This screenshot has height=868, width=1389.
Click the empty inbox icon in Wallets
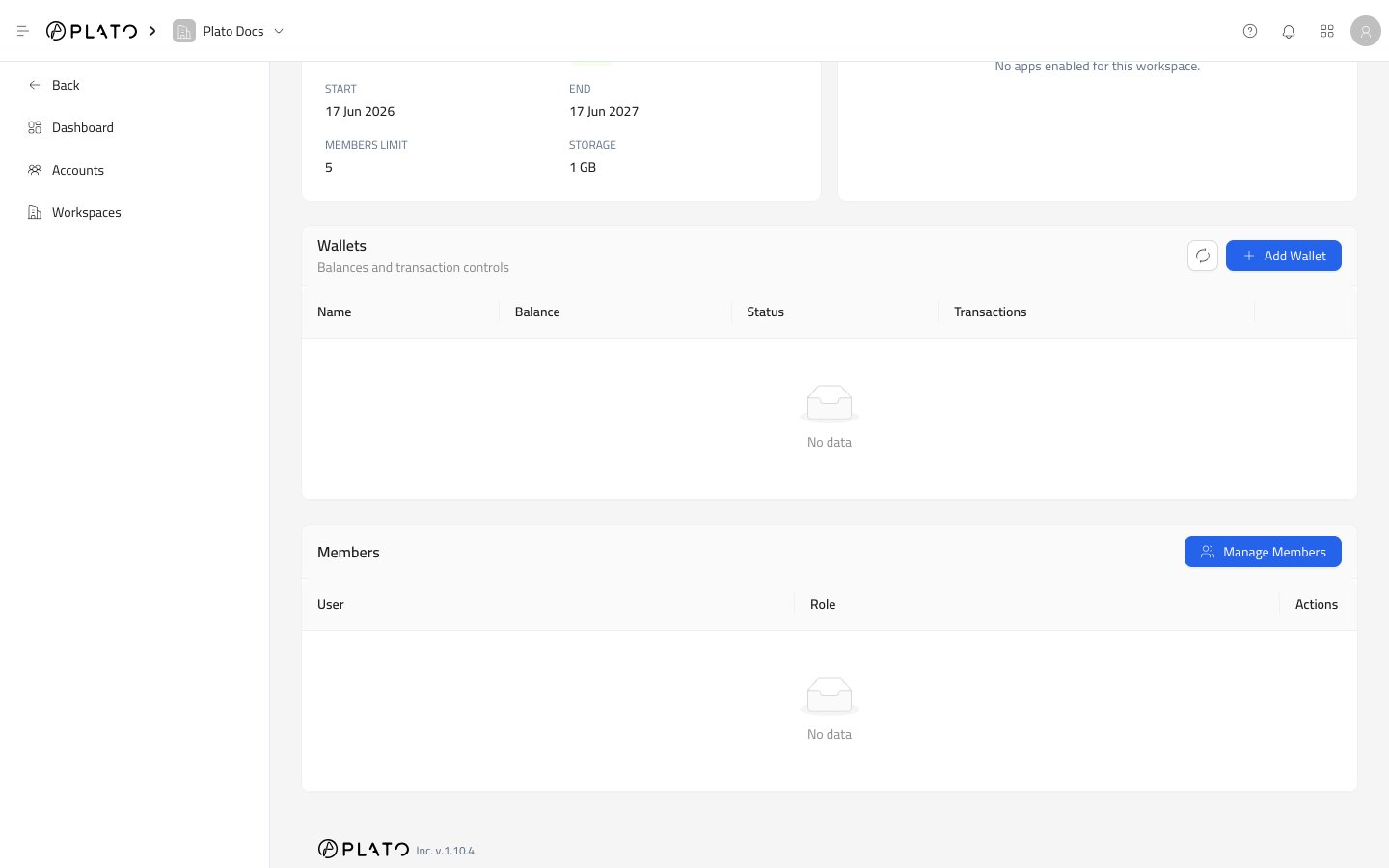coord(830,403)
